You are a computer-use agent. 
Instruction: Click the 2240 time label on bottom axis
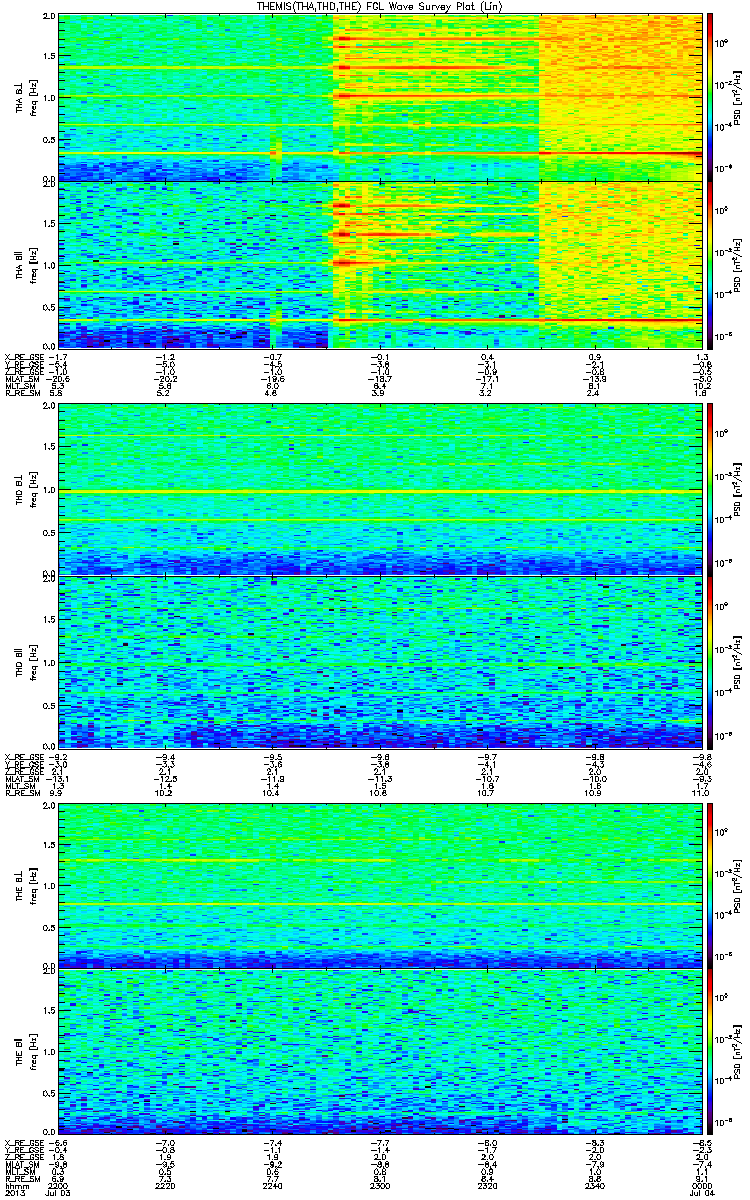273,1185
